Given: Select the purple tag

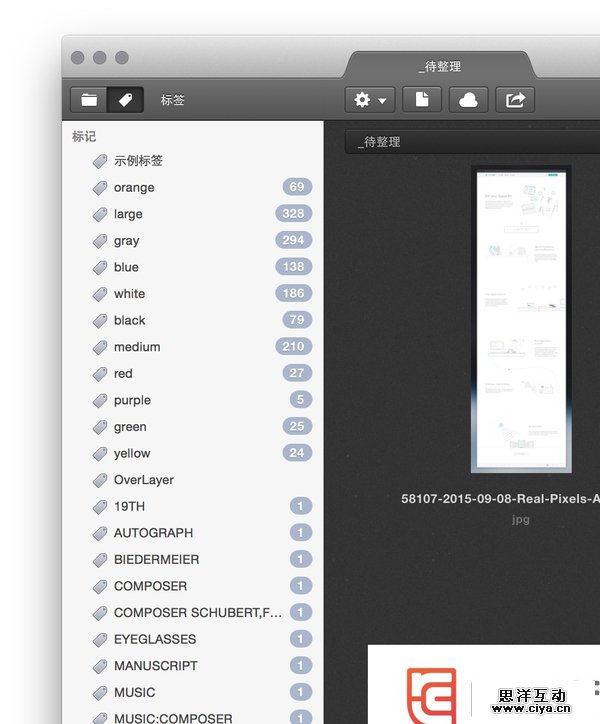Looking at the screenshot, I should click(193, 400).
